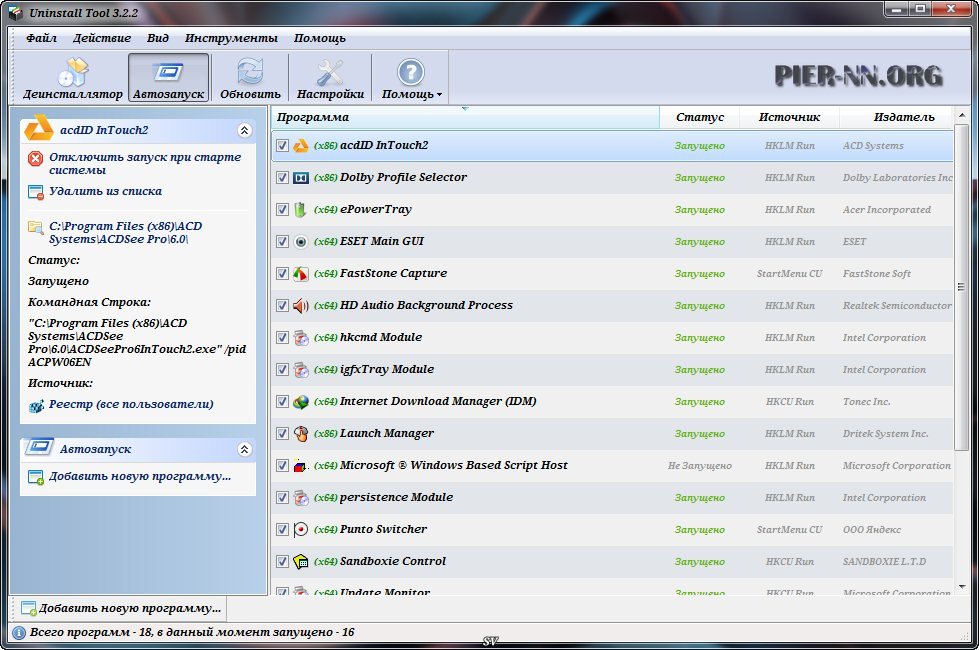979x650 pixels.
Task: Open the Файл menu
Action: (41, 38)
